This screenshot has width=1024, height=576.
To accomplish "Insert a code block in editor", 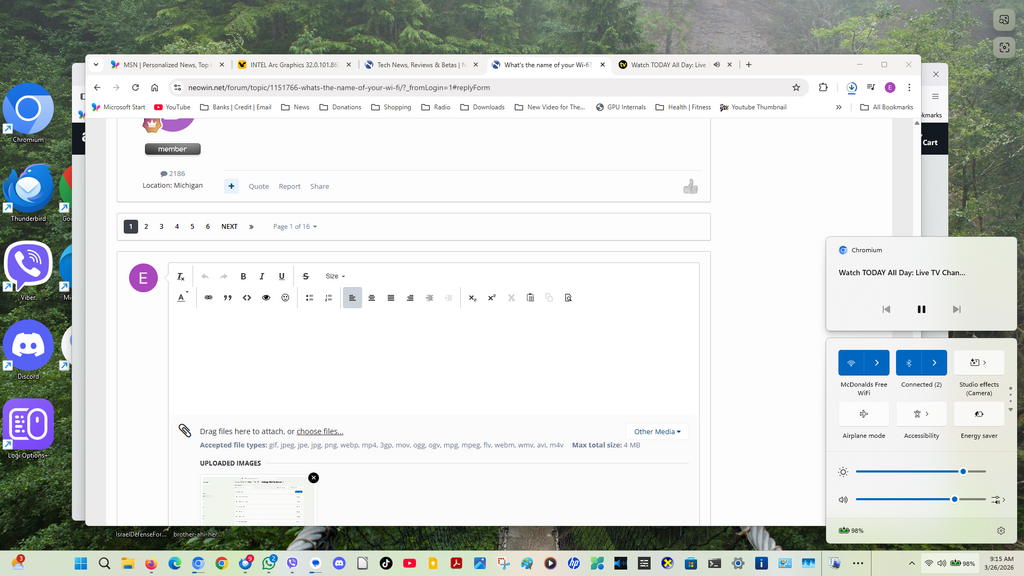I will [x=247, y=298].
